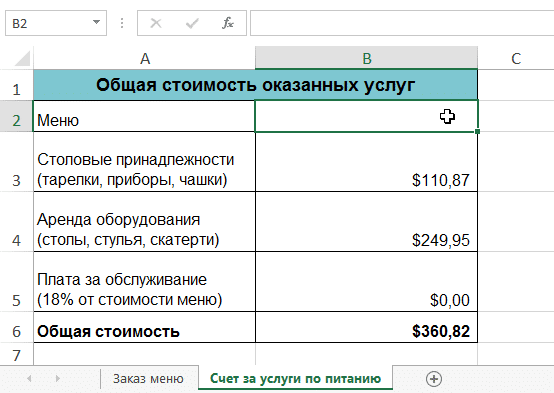Select row 6 header
554x393 pixels.
17,327
